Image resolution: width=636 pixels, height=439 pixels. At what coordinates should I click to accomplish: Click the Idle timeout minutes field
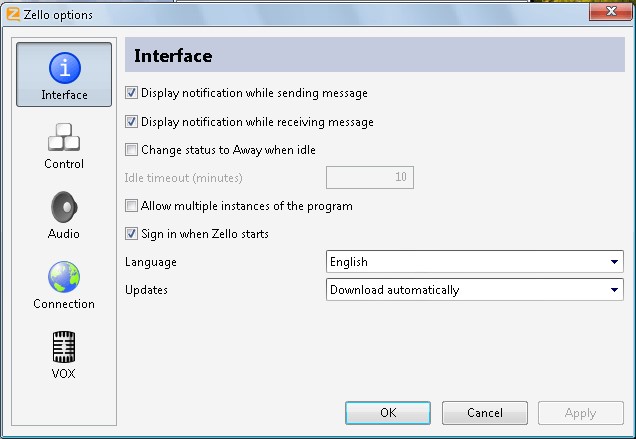(370, 178)
